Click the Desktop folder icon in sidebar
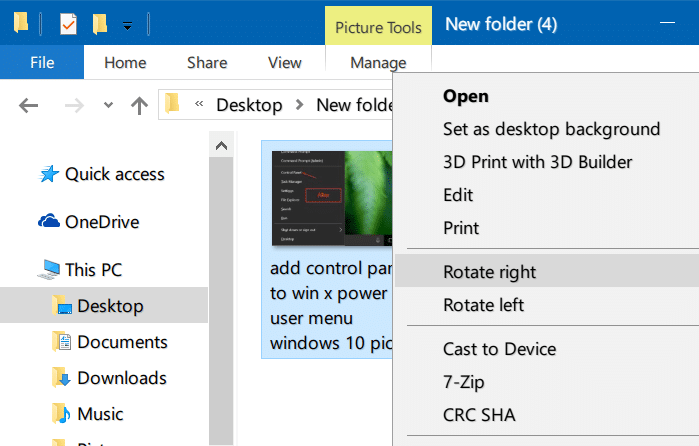The image size is (699, 446). (x=62, y=306)
